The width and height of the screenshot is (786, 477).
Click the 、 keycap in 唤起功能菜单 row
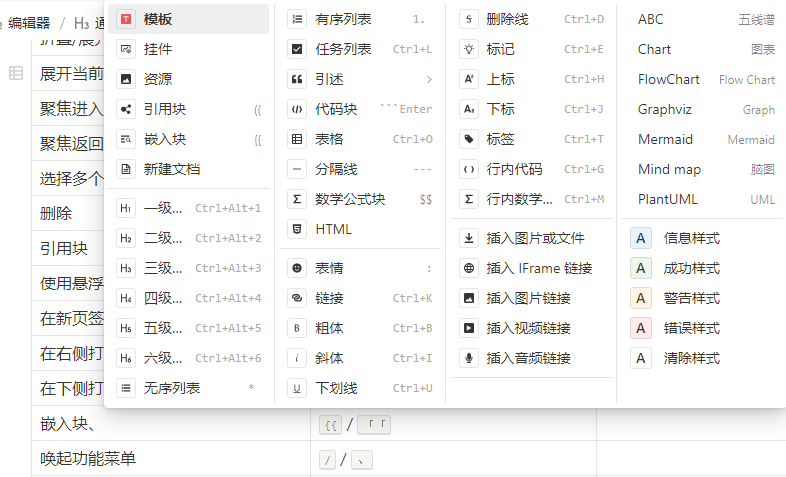coord(362,459)
